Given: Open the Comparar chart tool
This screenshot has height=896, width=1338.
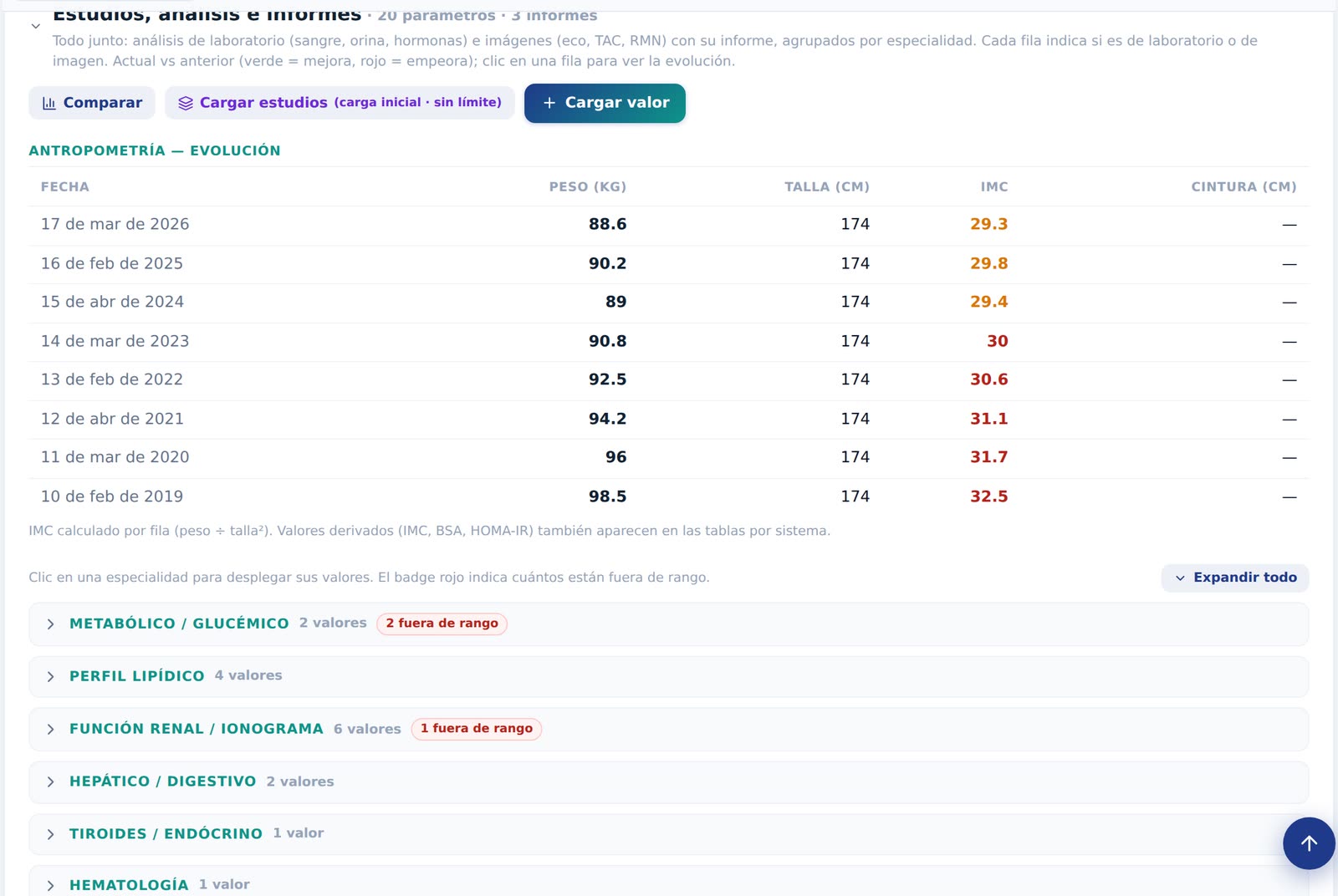Looking at the screenshot, I should coord(92,103).
